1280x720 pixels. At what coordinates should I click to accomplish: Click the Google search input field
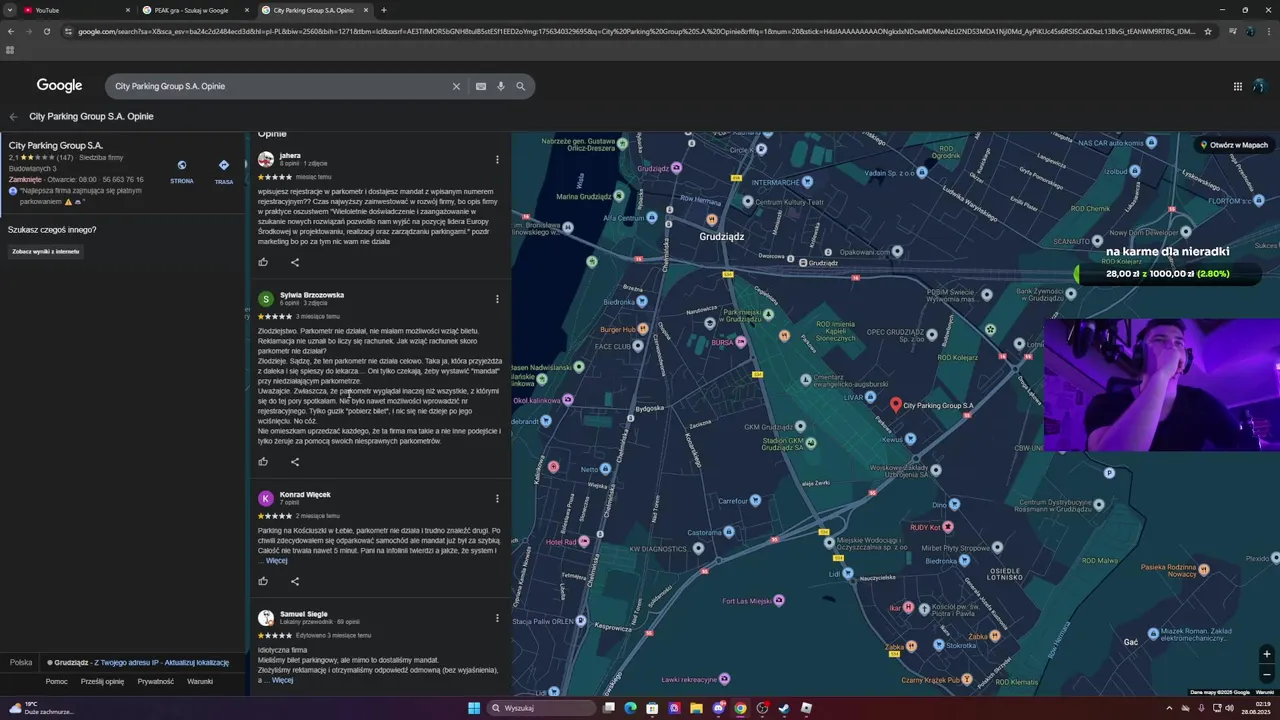280,86
